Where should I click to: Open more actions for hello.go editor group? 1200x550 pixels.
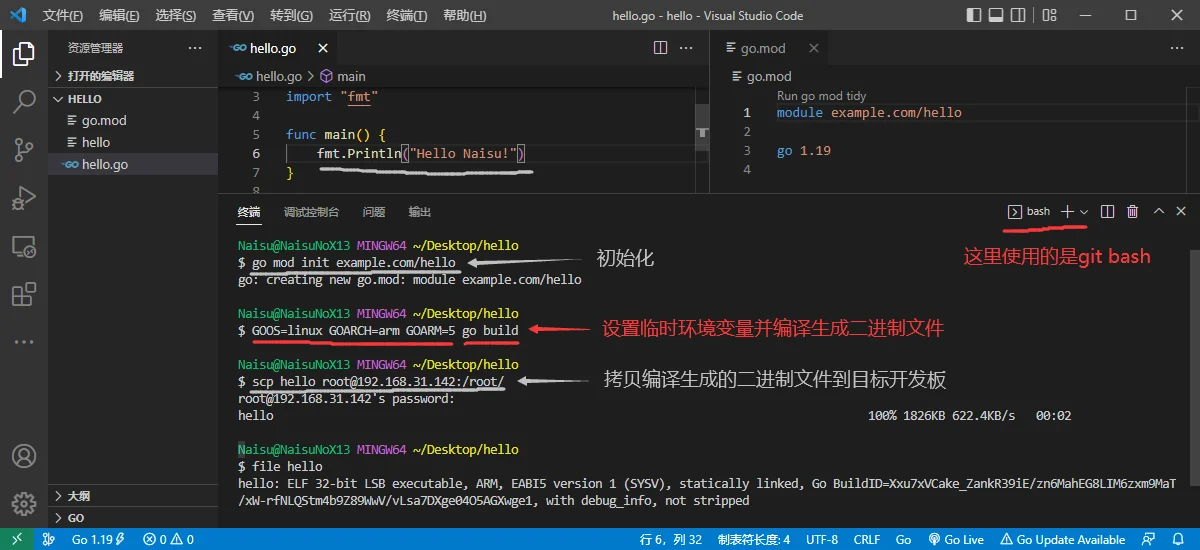point(687,47)
